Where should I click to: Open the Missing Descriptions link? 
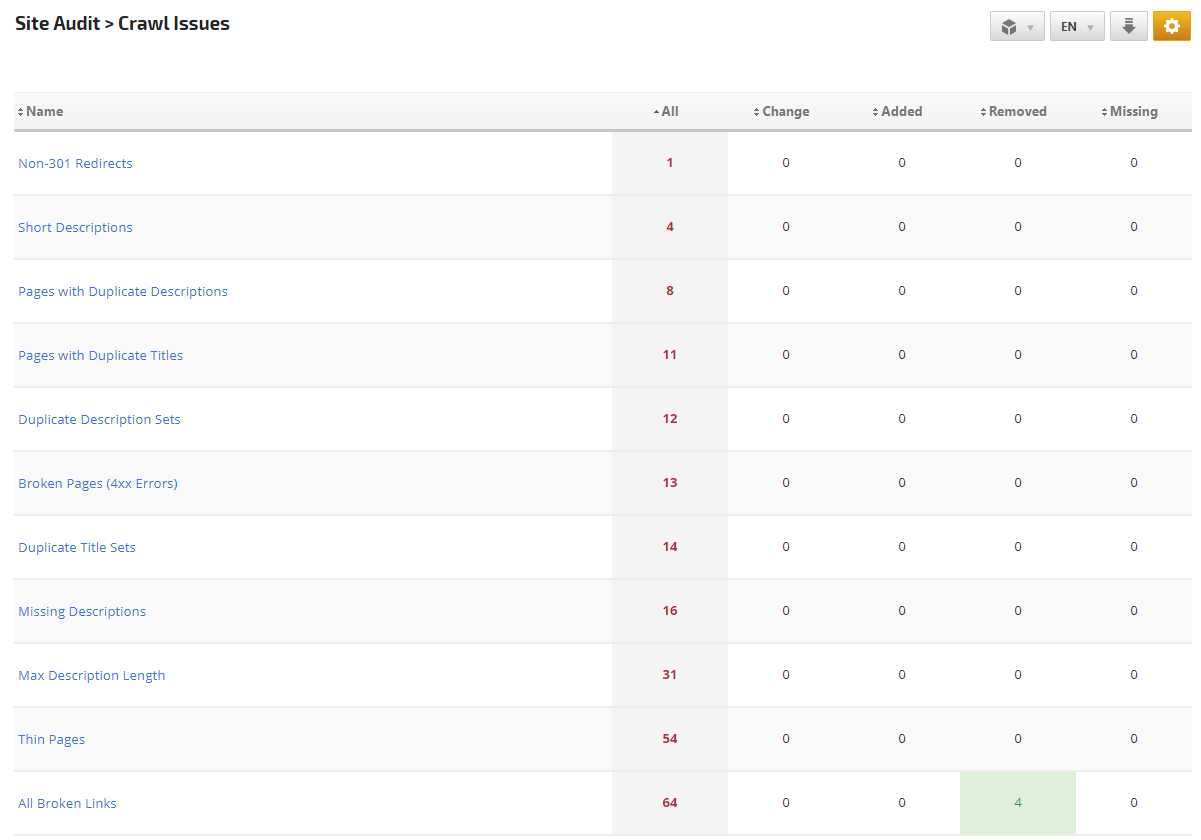(x=82, y=611)
